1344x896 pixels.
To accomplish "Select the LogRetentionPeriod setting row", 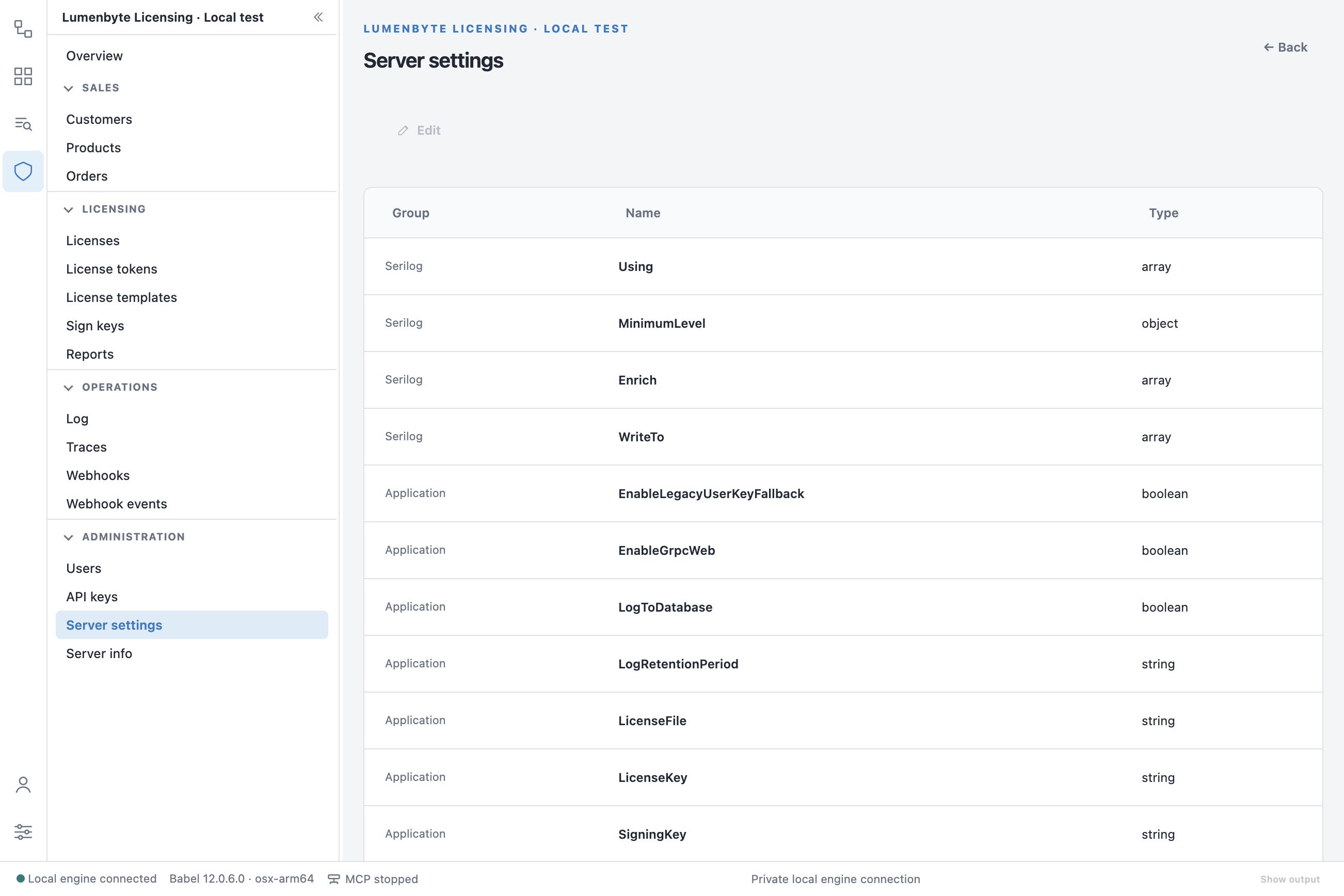I will pos(843,664).
